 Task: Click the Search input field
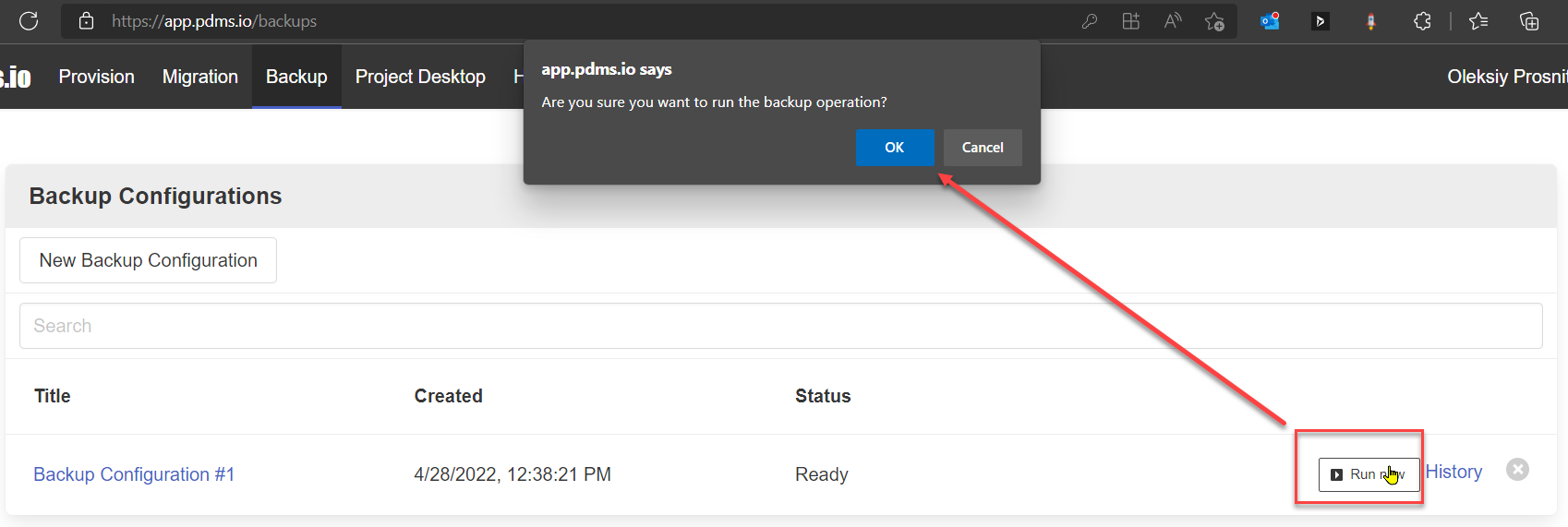(781, 326)
